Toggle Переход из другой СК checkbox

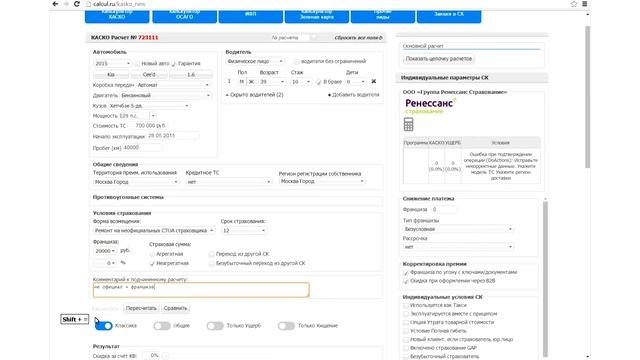point(211,254)
